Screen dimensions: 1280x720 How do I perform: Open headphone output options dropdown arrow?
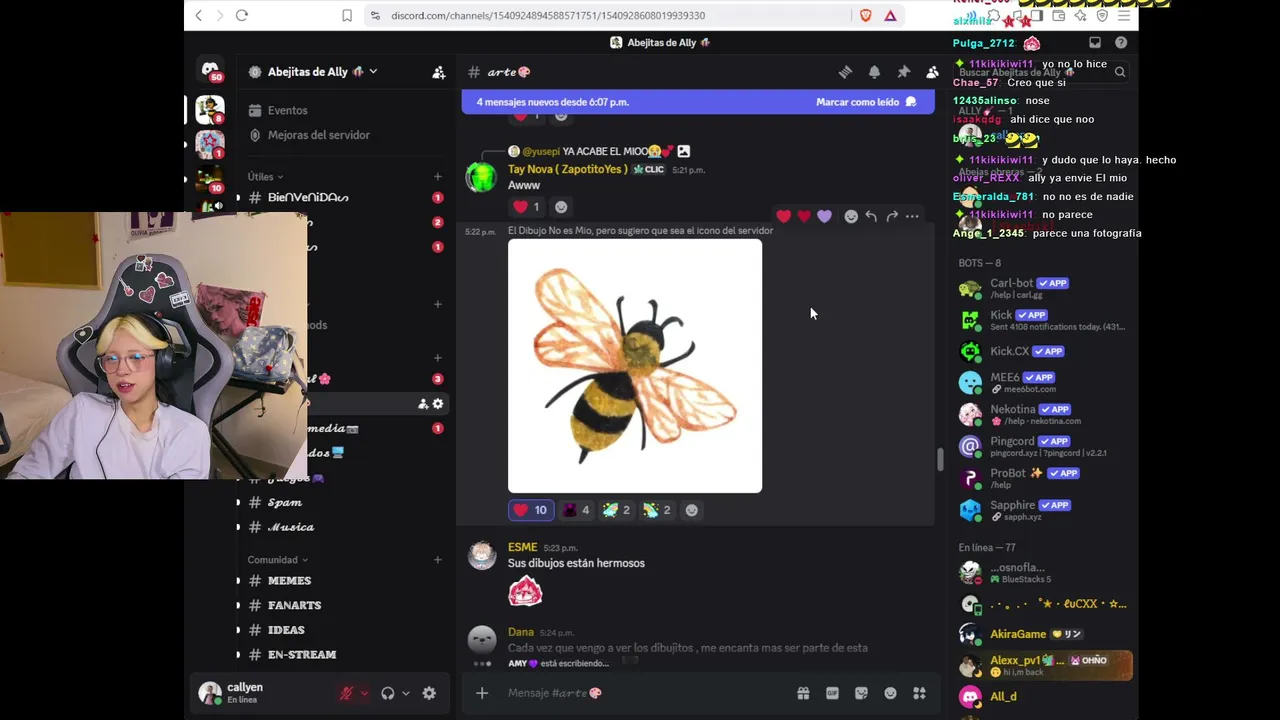(405, 693)
